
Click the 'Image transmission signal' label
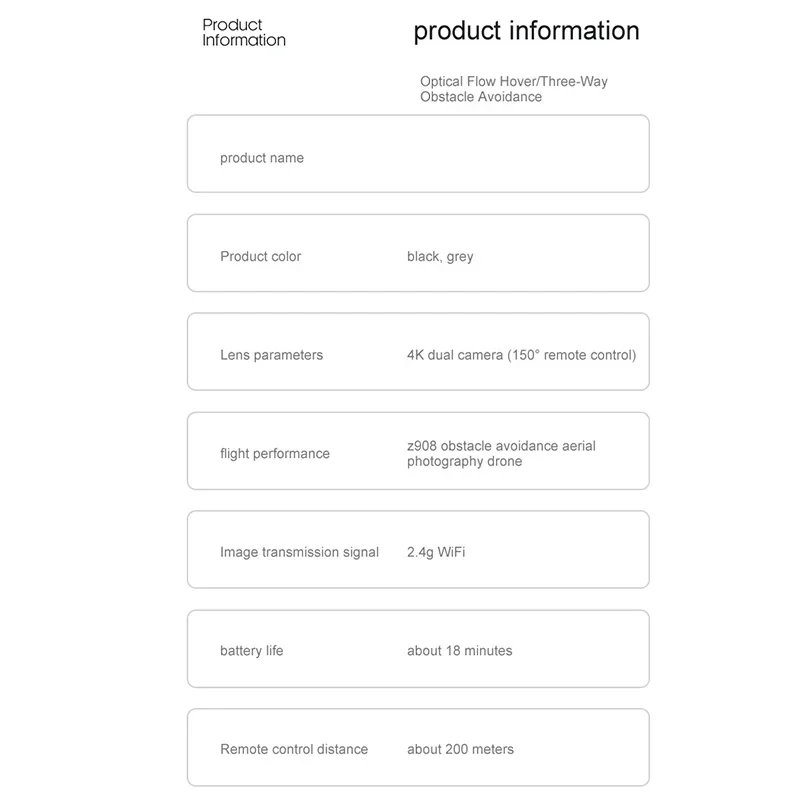[x=299, y=552]
